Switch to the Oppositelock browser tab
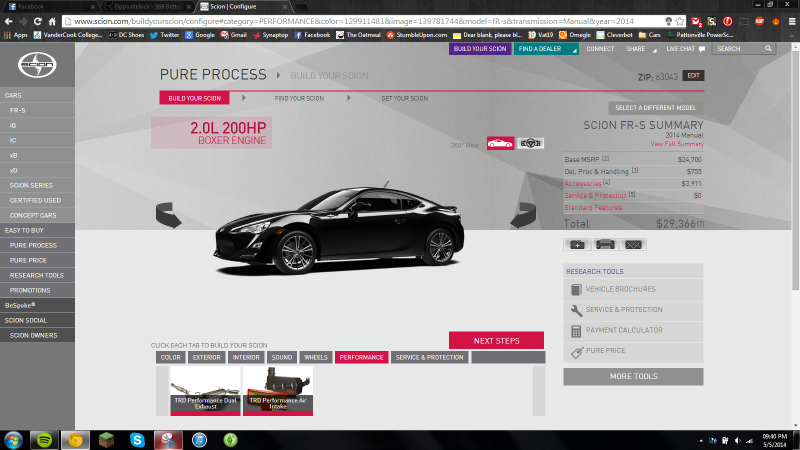This screenshot has height=450, width=800. [x=148, y=7]
